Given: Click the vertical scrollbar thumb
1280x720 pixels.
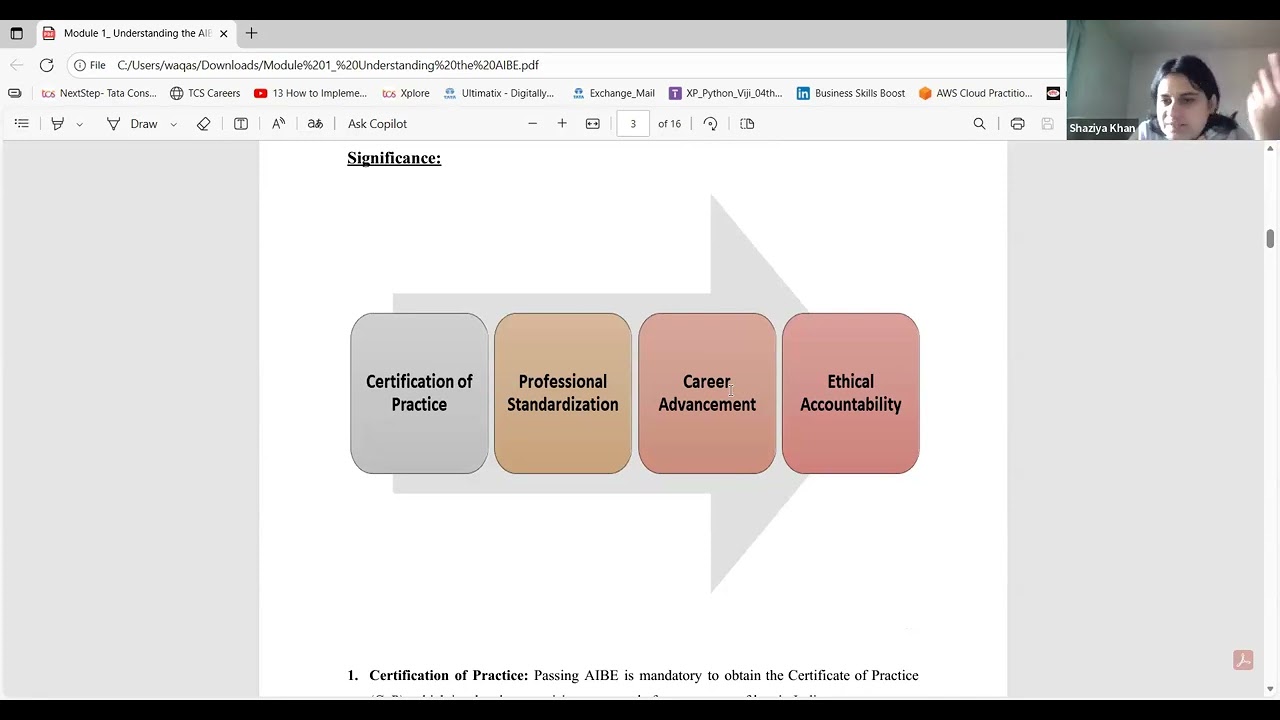Looking at the screenshot, I should click(x=1270, y=238).
